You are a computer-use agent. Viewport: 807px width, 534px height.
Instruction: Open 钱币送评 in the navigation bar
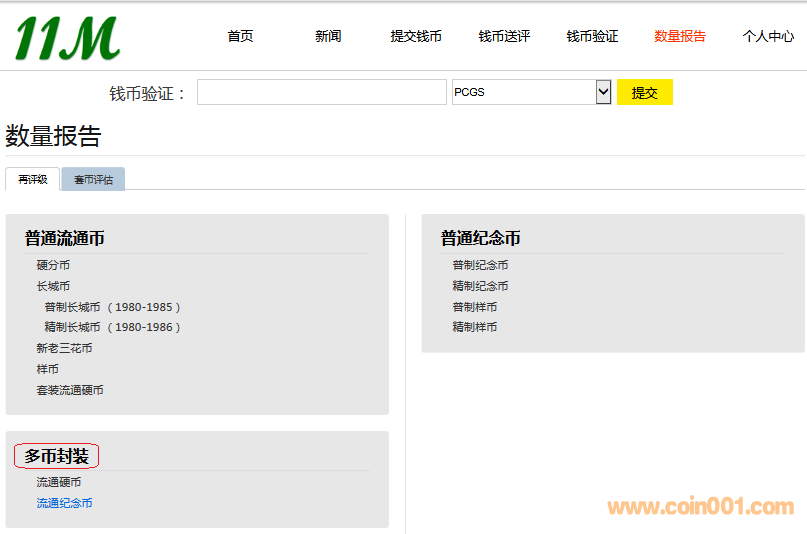click(x=504, y=36)
